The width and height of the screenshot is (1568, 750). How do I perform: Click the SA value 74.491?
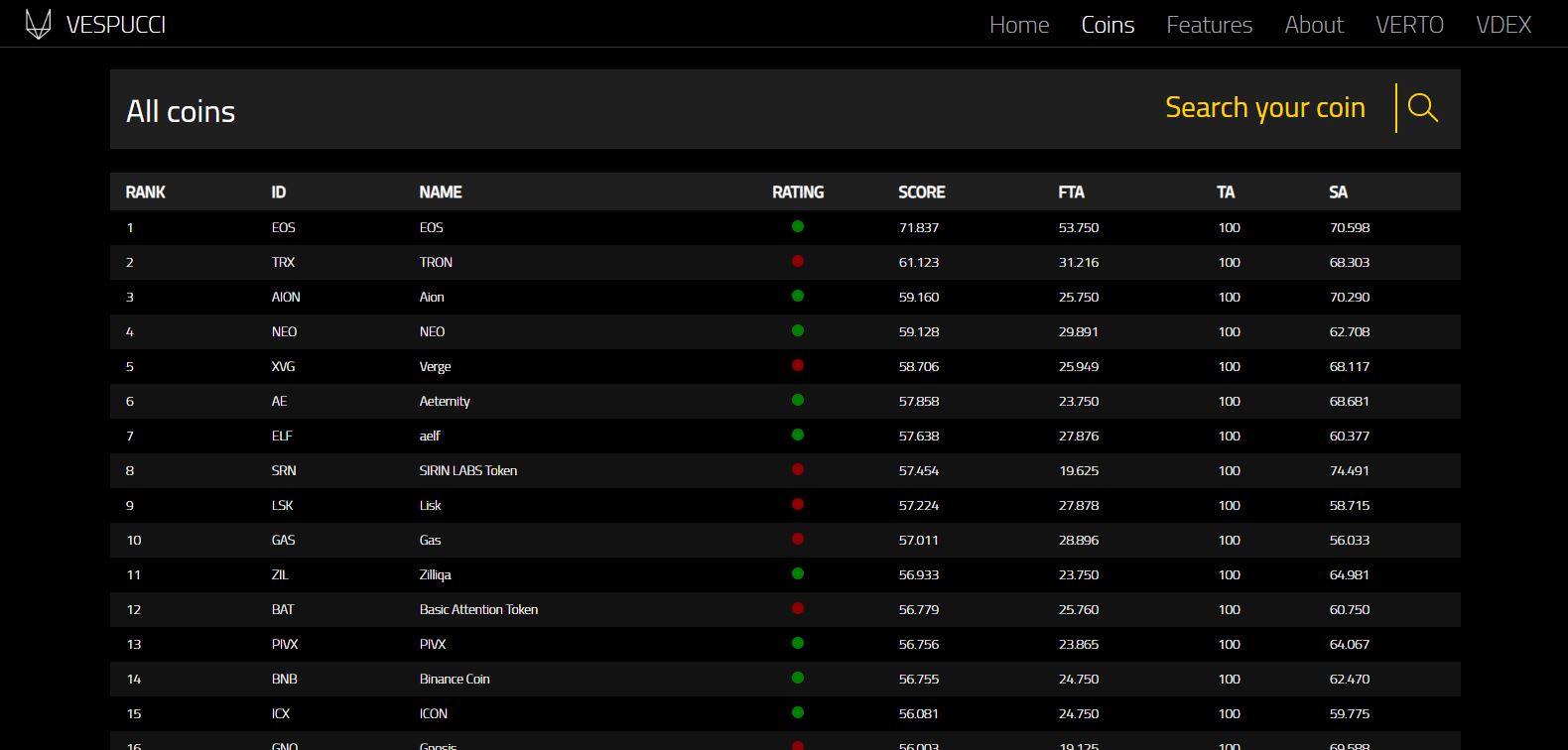click(x=1350, y=471)
